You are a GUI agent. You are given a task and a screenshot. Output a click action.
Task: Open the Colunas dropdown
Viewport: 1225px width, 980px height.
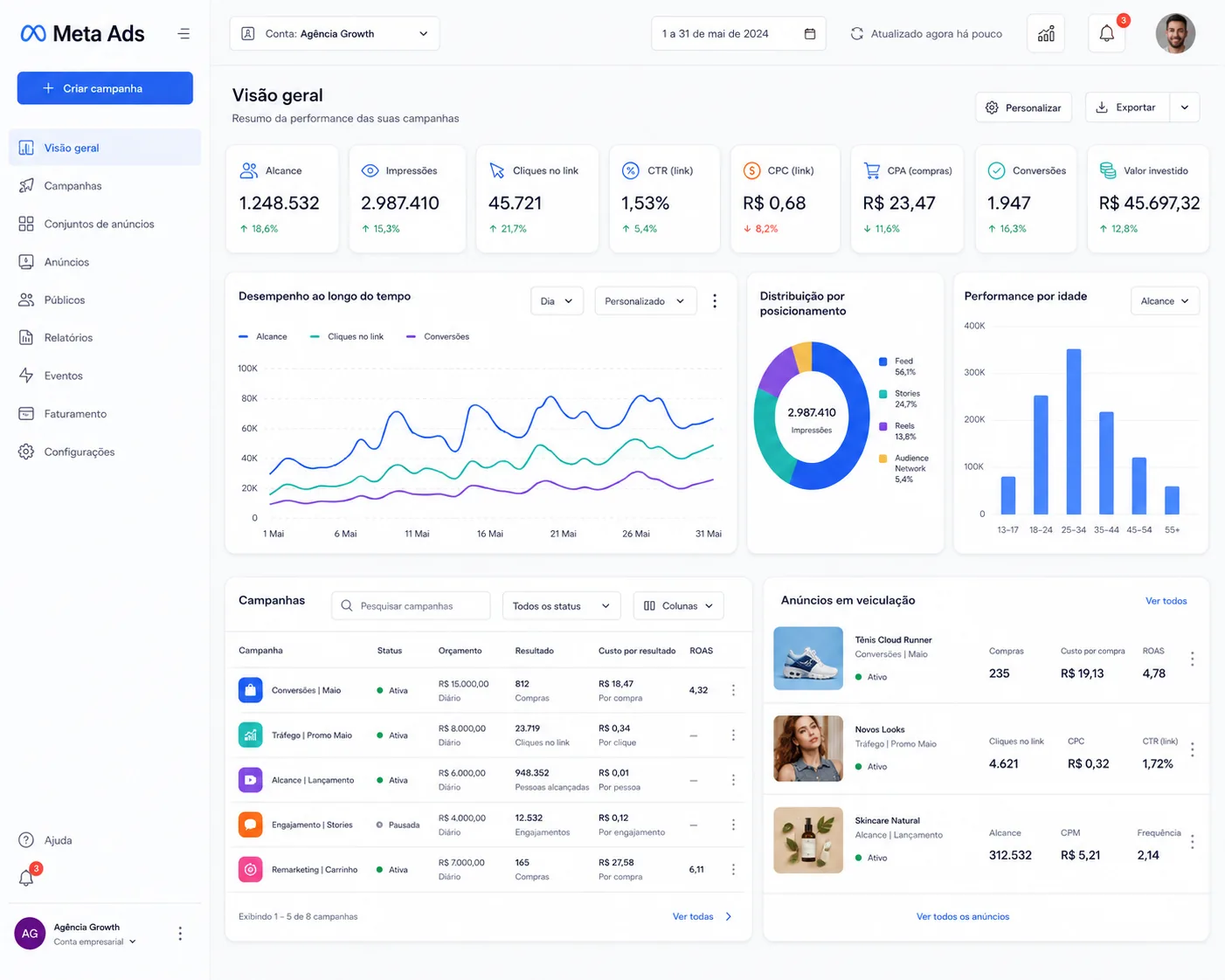tap(679, 606)
